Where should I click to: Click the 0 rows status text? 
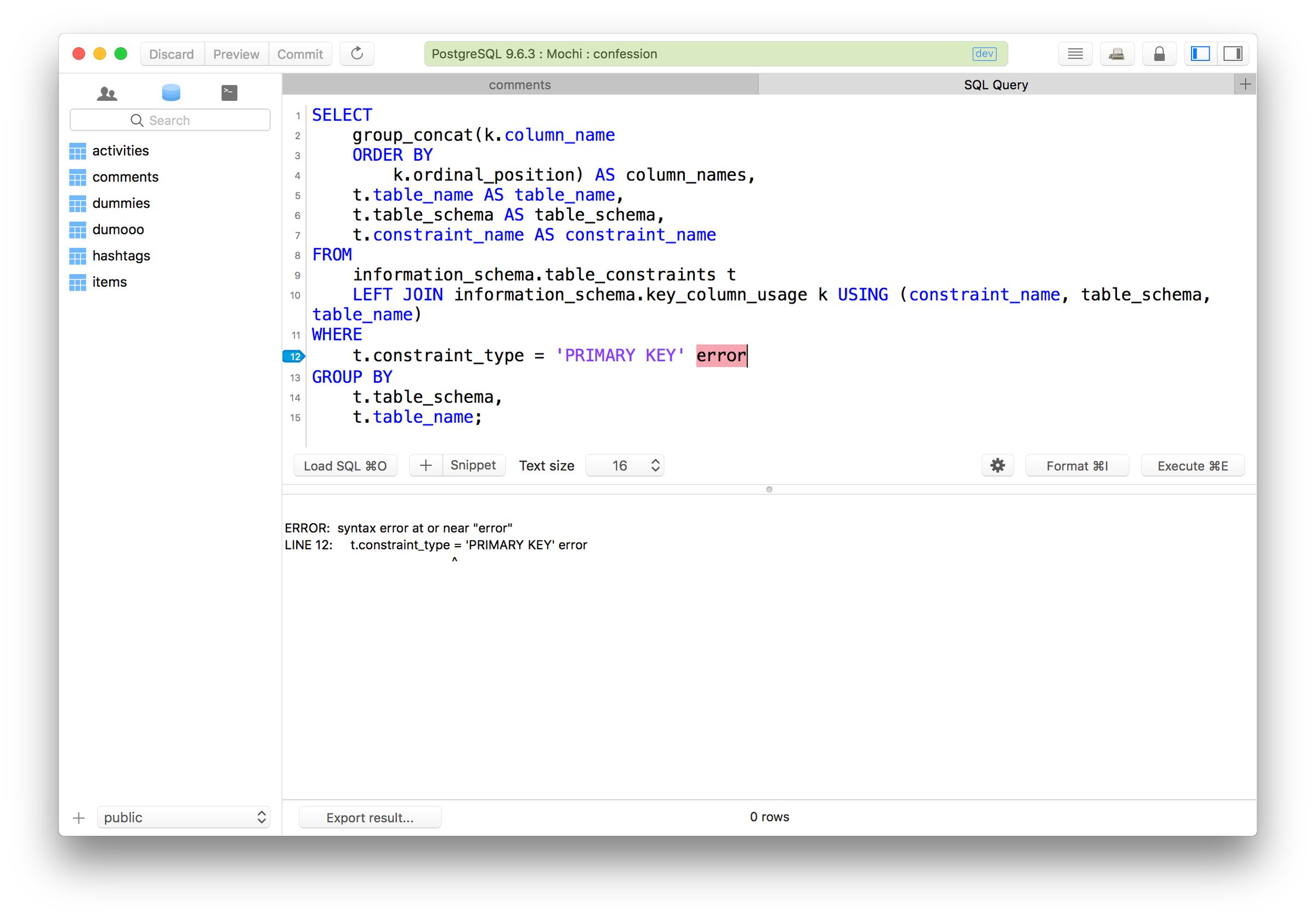[x=769, y=817]
